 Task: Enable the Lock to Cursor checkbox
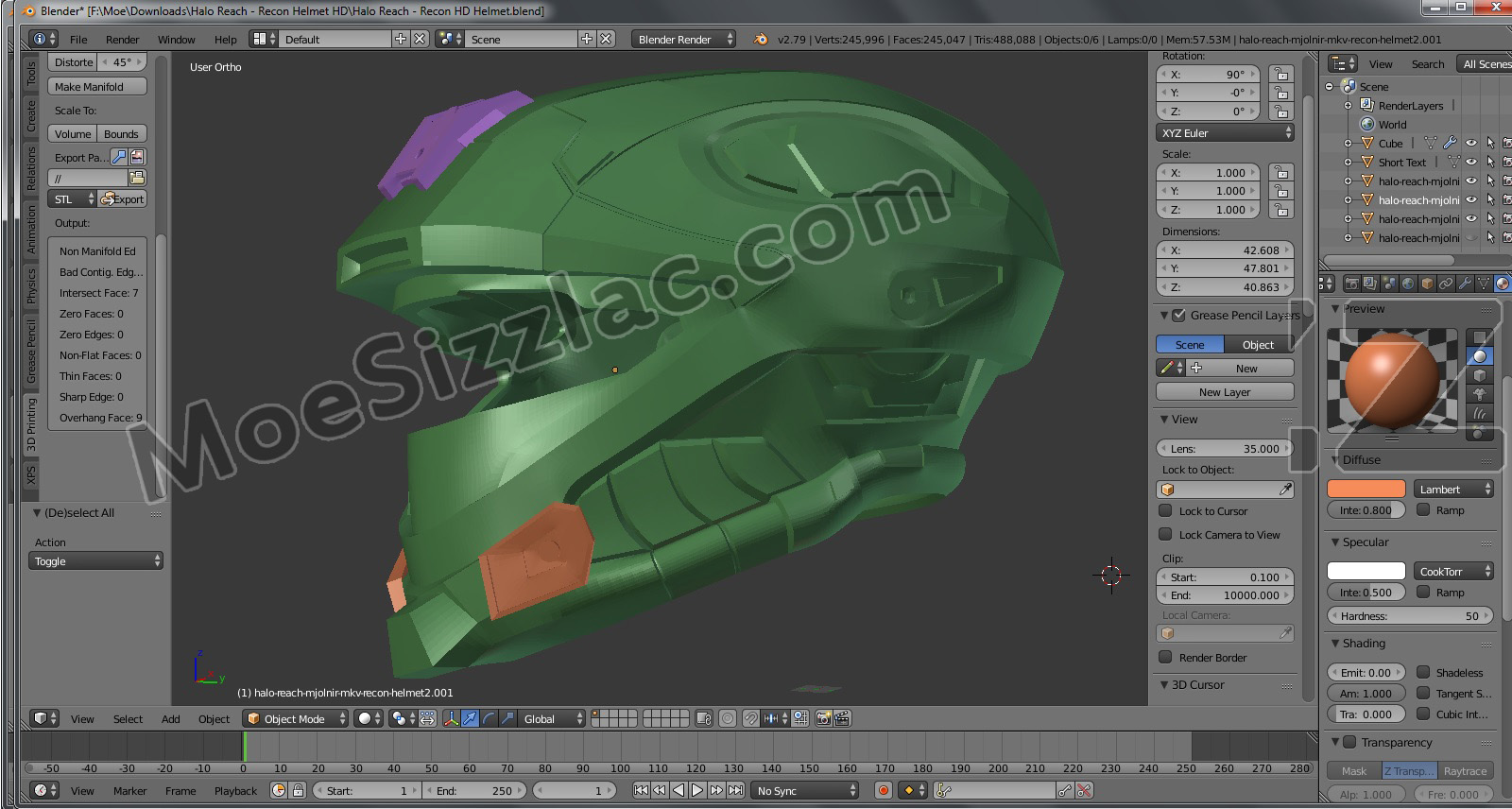click(x=1165, y=511)
